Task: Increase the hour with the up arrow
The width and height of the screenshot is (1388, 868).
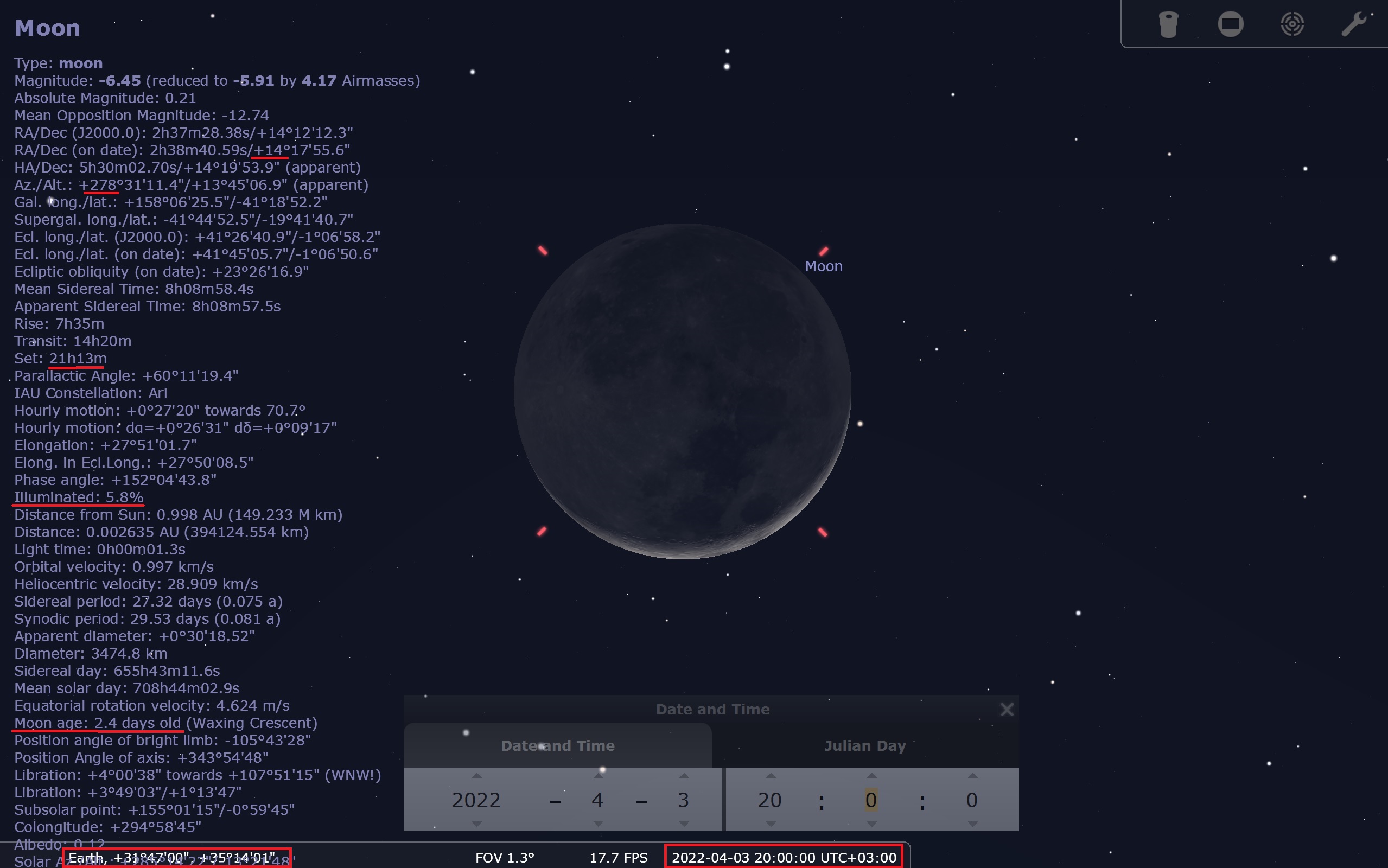Action: pos(771,776)
